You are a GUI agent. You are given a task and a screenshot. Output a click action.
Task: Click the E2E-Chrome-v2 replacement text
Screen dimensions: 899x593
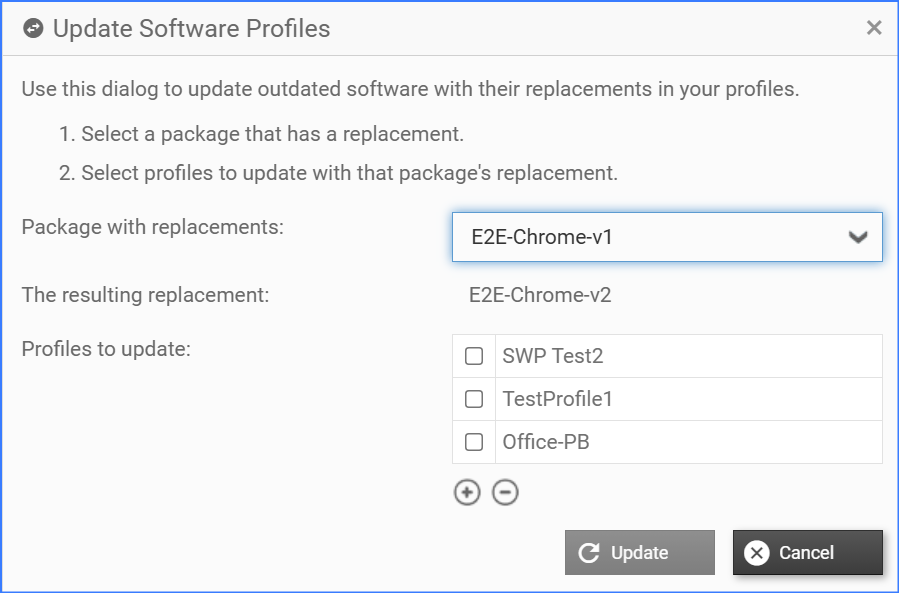click(540, 295)
